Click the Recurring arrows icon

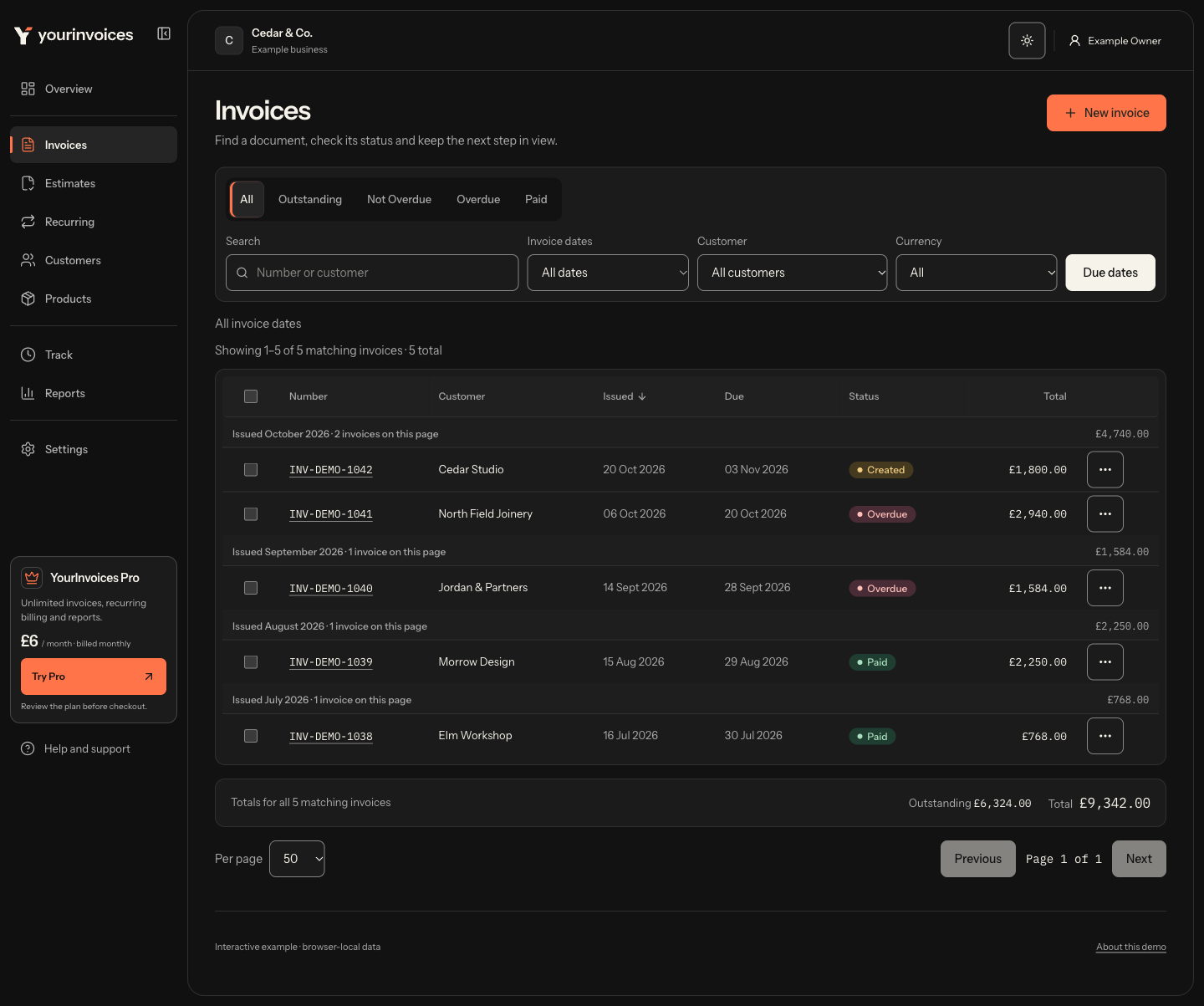(x=28, y=222)
